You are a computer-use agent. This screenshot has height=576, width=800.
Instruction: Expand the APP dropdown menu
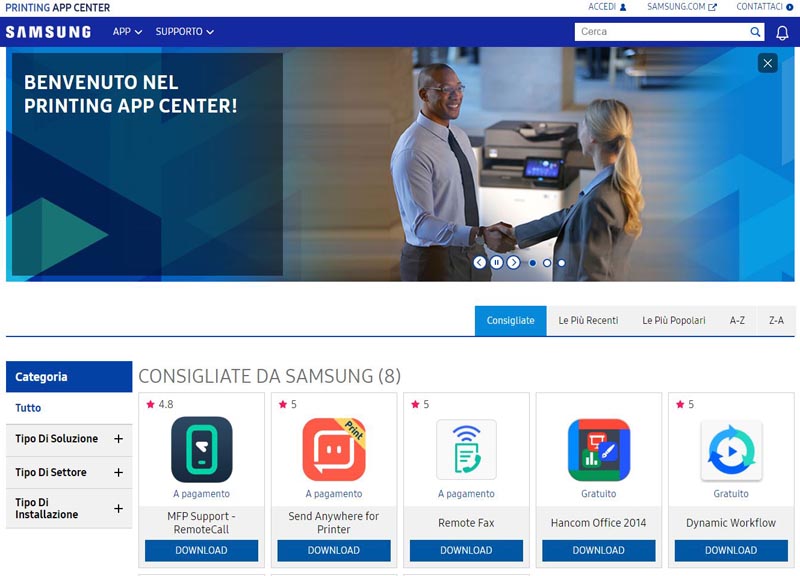coord(127,32)
